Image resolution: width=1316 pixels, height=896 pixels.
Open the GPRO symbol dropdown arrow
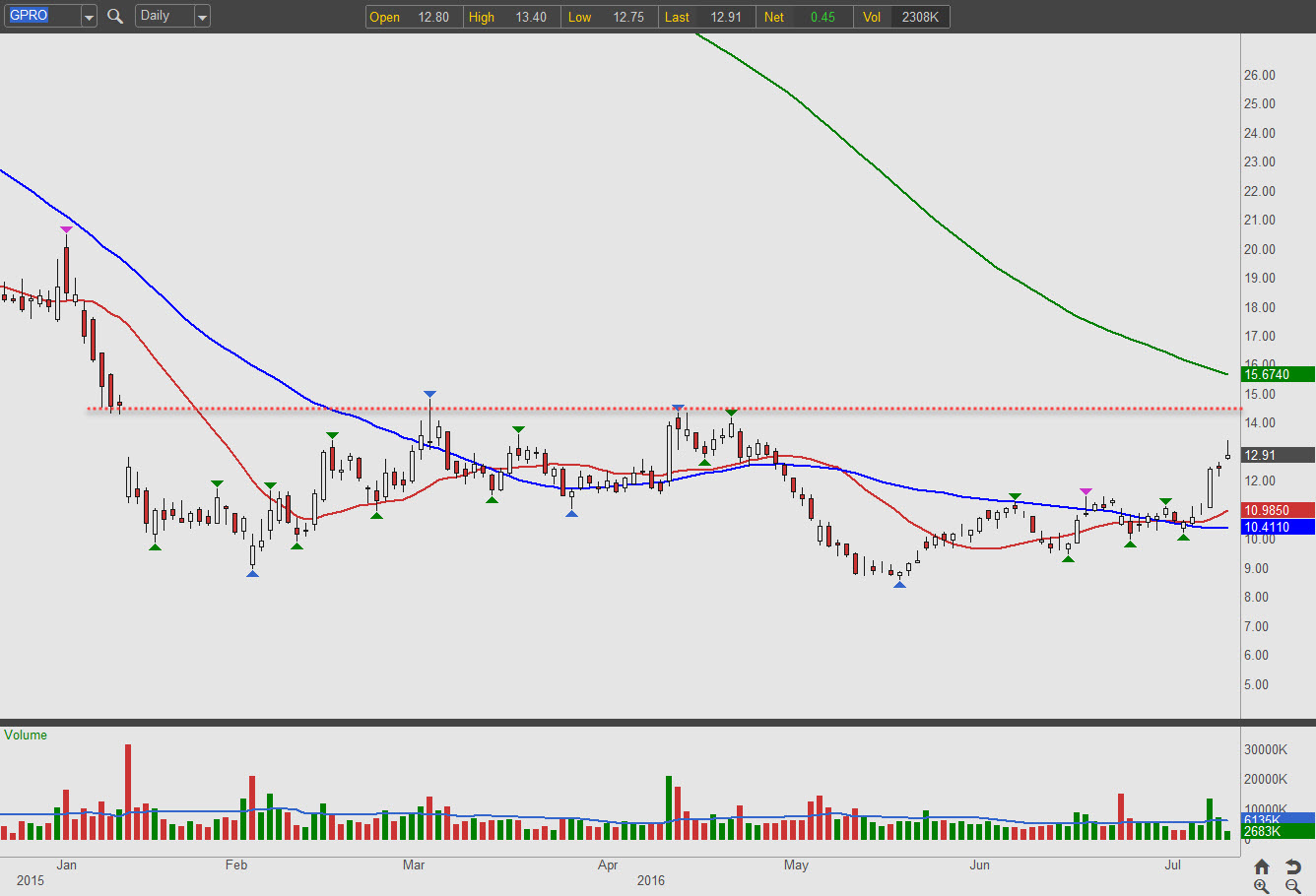point(89,17)
